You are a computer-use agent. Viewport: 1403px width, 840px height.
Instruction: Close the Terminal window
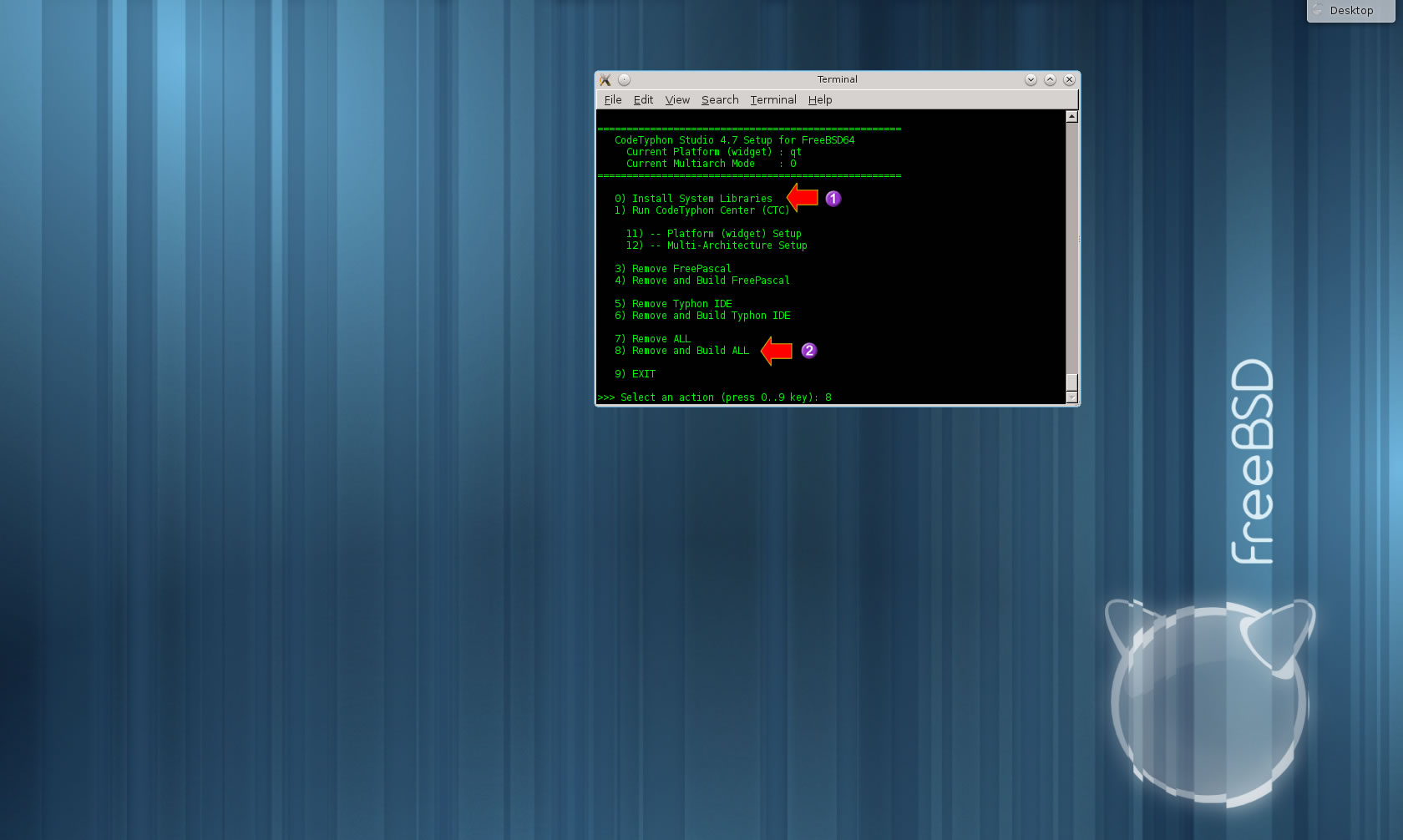point(1069,80)
